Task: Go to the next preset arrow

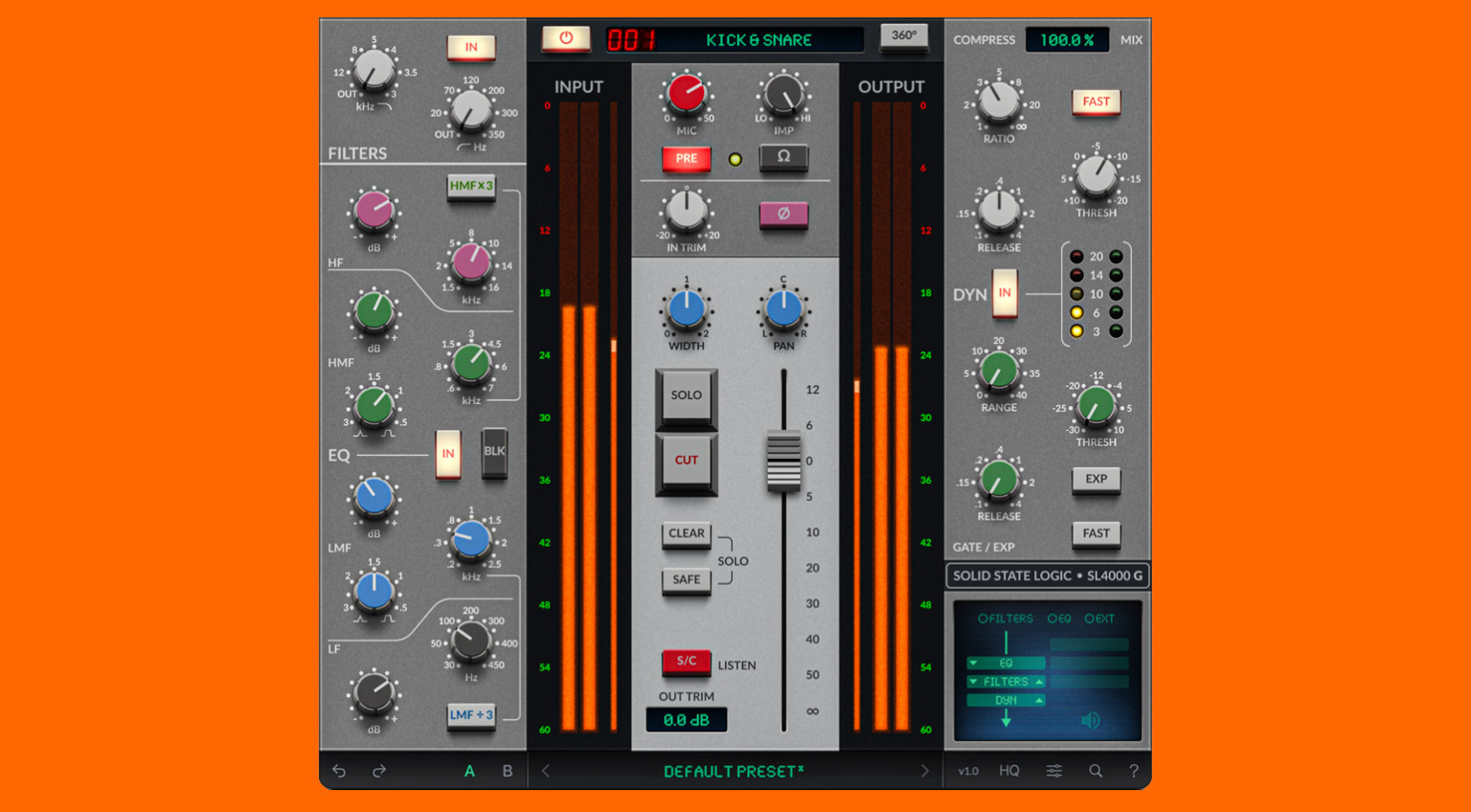Action: point(924,771)
